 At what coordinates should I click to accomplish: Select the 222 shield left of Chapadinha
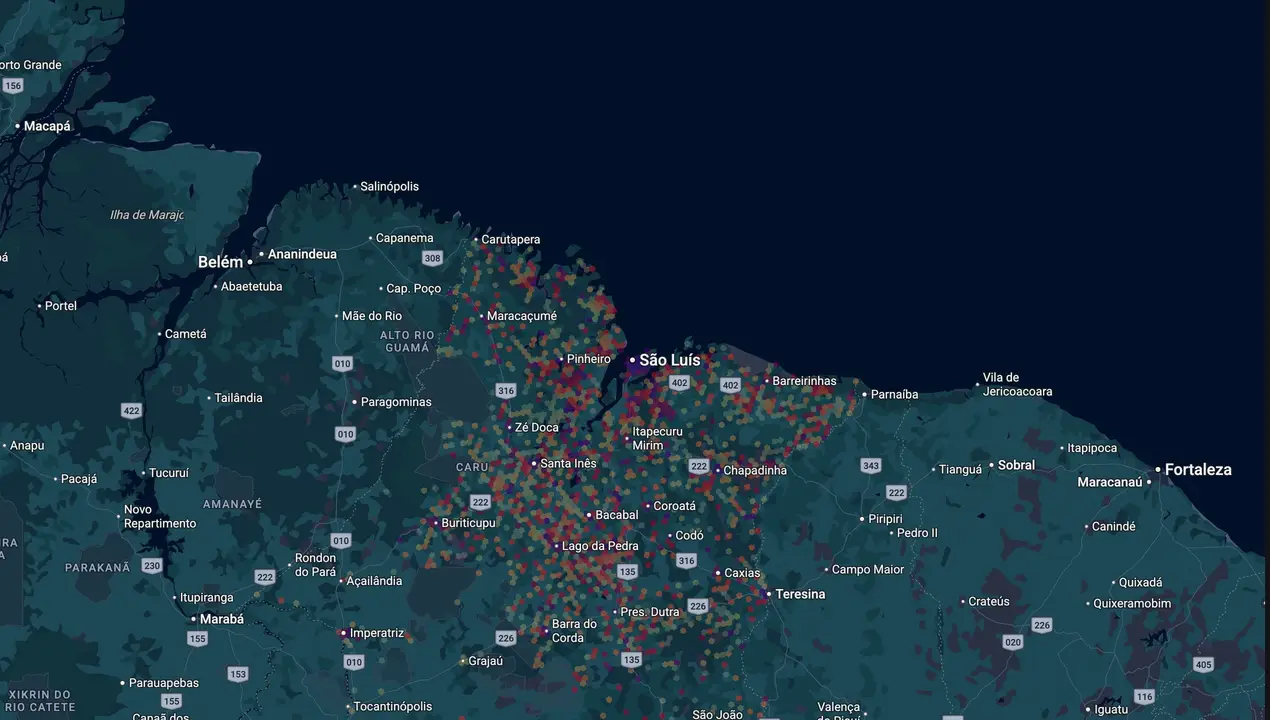tap(699, 466)
